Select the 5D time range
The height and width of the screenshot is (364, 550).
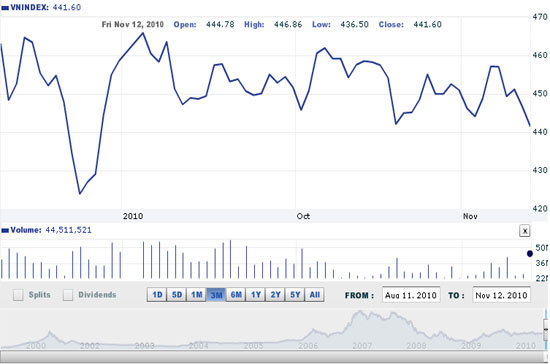tap(177, 295)
